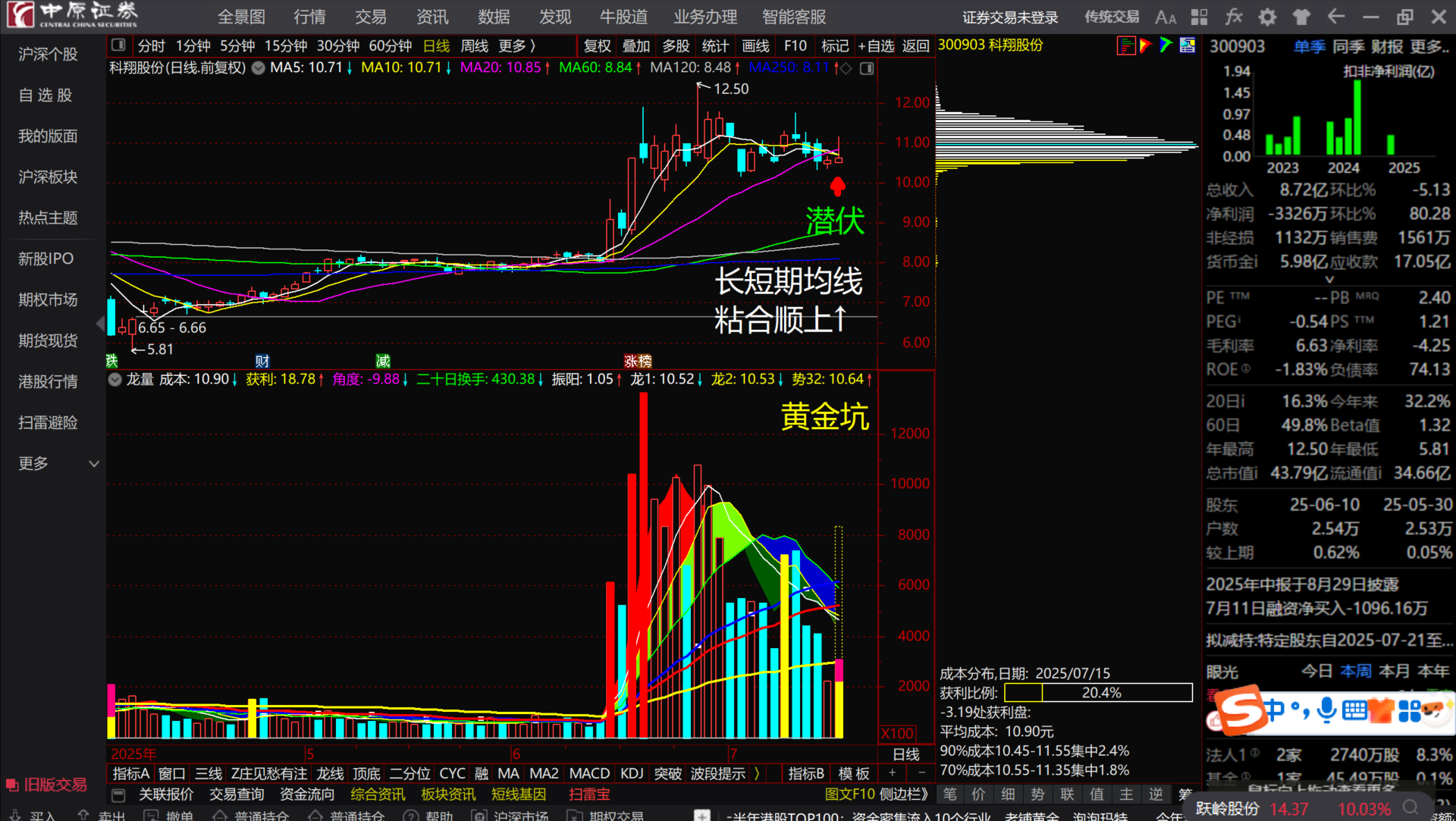The height and width of the screenshot is (821, 1456).
Task: Expand financial data down chevron below 货币金
Action: point(1329,280)
